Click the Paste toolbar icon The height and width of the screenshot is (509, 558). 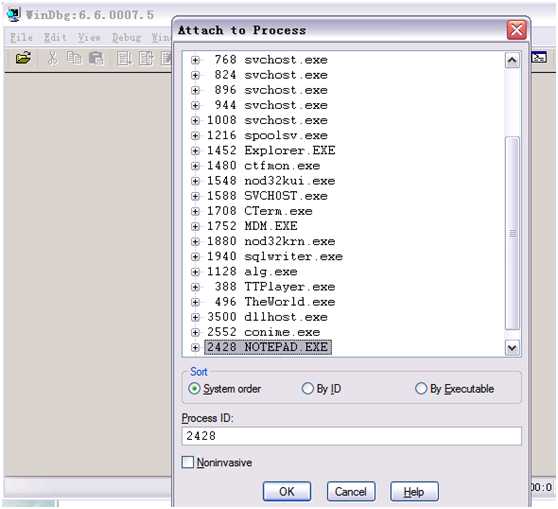96,58
